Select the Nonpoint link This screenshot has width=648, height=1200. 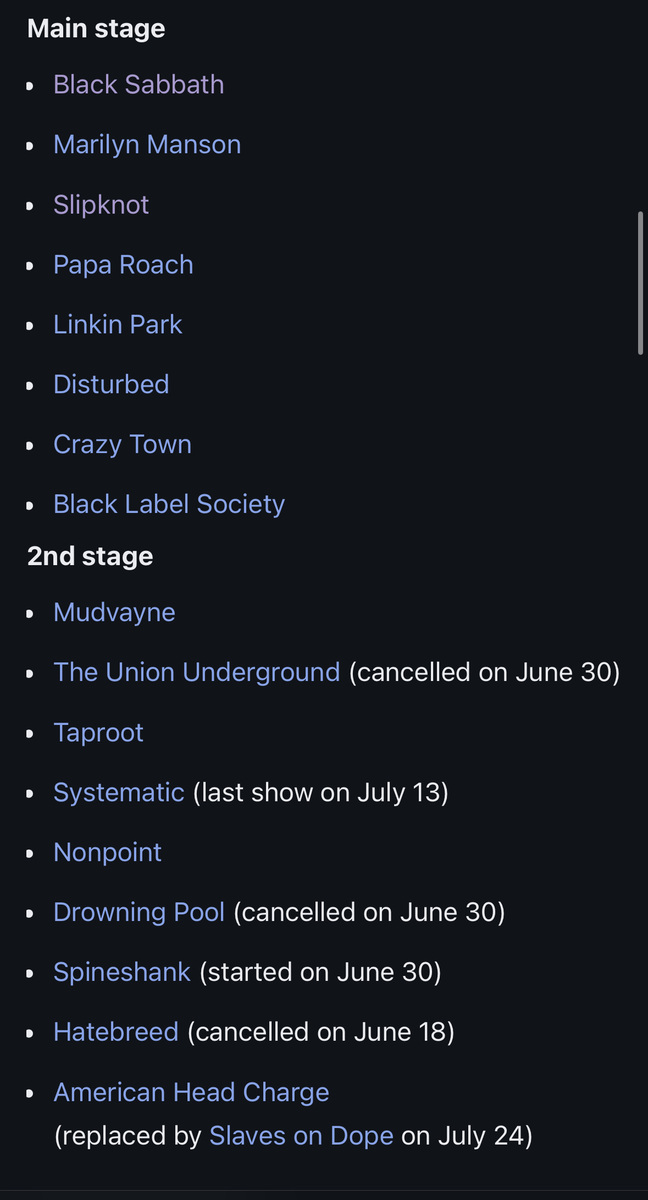pyautogui.click(x=107, y=853)
